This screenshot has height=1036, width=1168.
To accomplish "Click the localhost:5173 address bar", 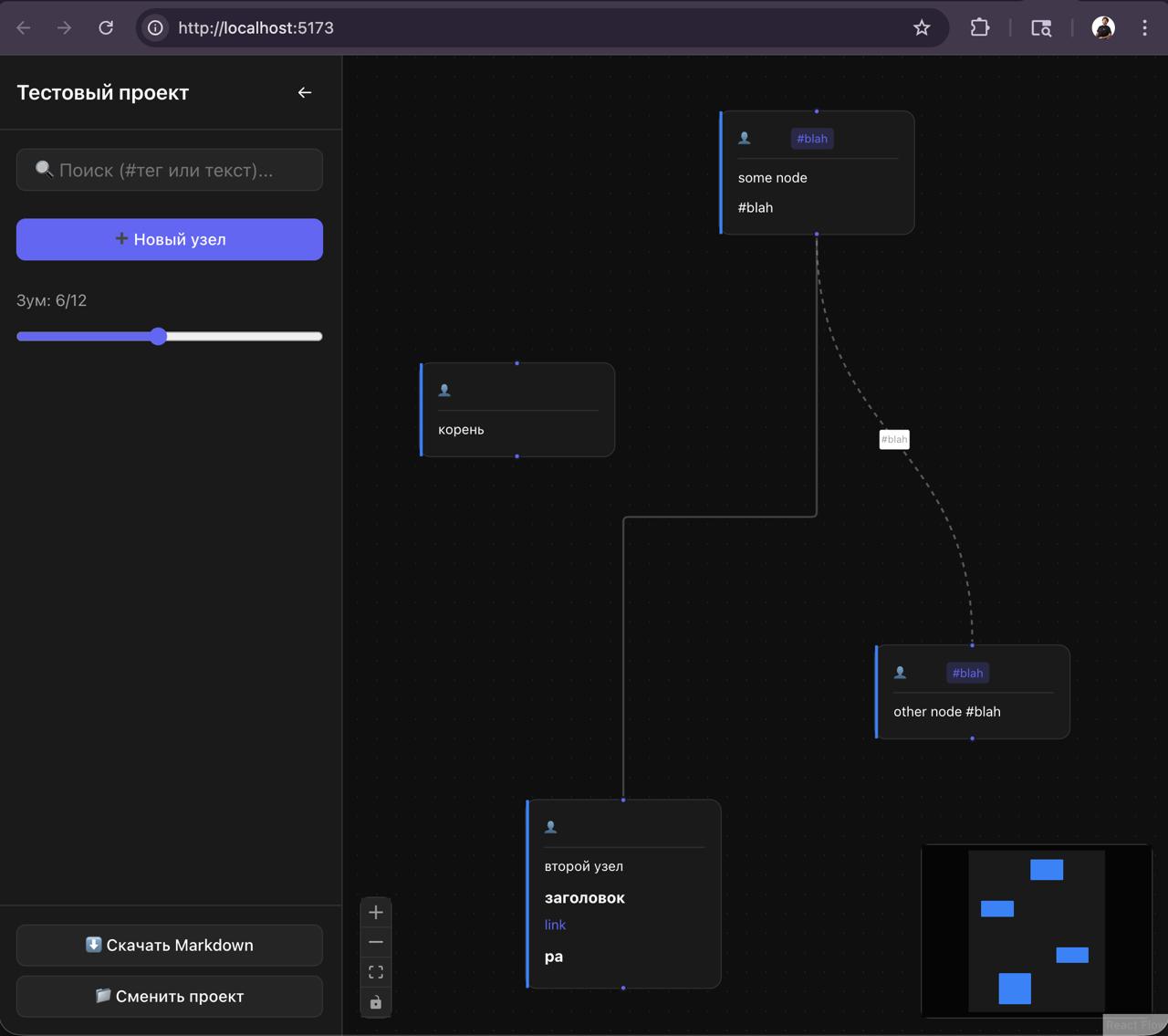I will pos(543,27).
